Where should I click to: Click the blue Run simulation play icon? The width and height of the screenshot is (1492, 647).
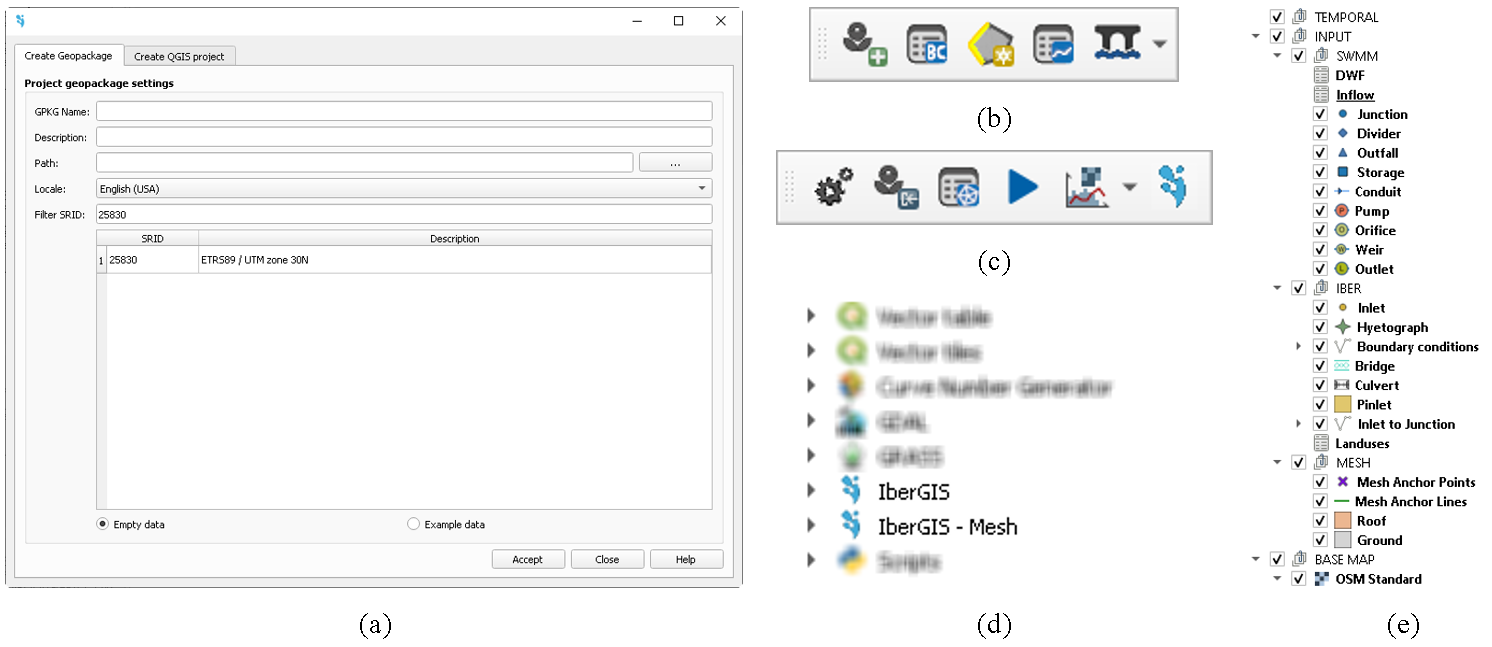tap(1021, 187)
